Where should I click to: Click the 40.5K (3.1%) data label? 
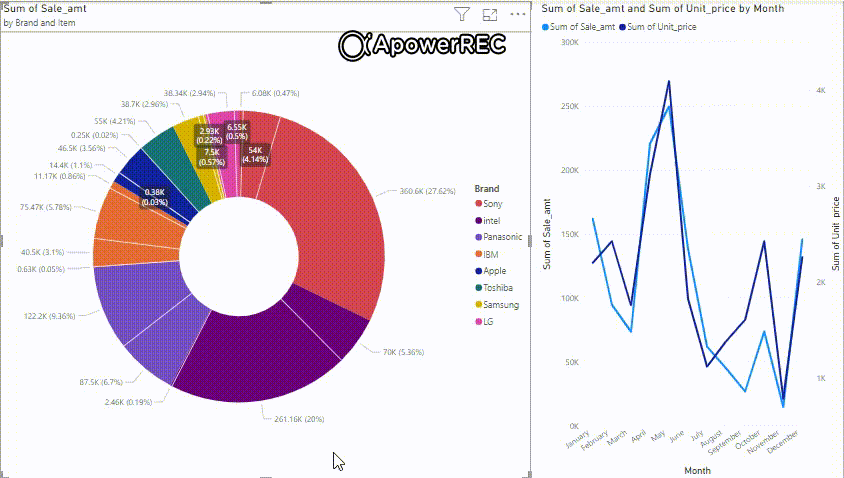coord(43,252)
